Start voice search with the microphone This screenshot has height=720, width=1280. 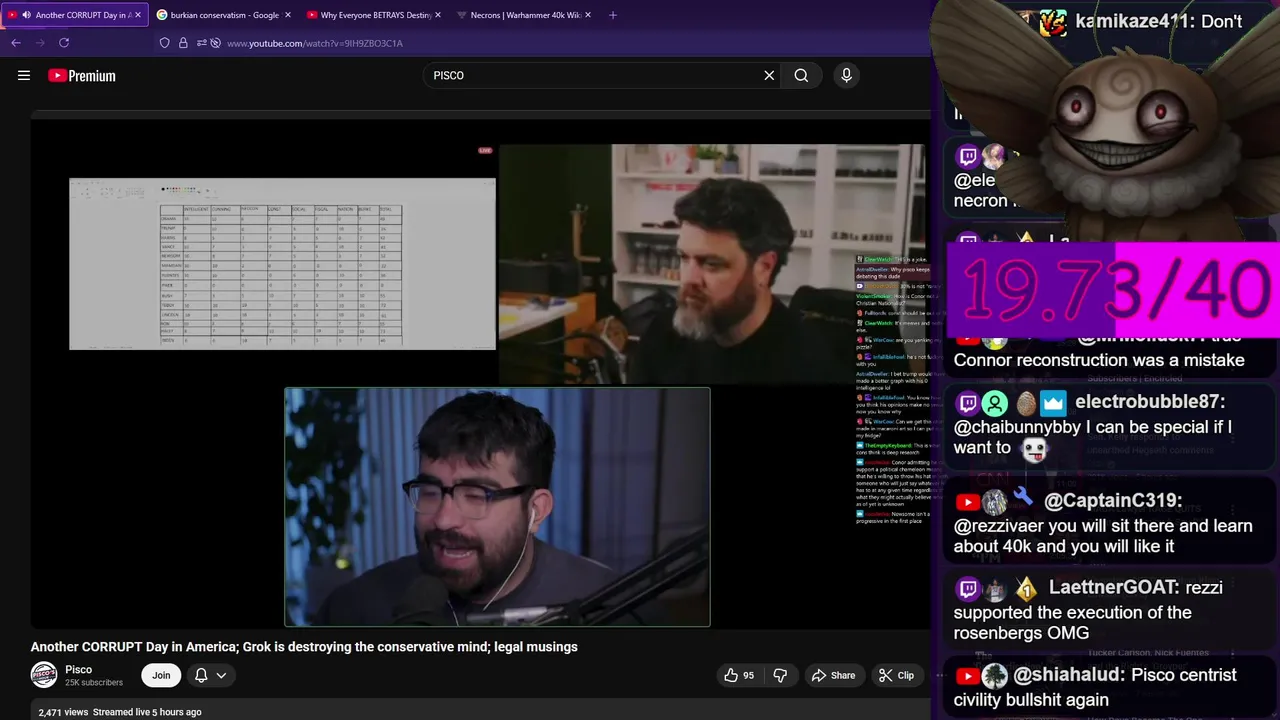(x=846, y=75)
